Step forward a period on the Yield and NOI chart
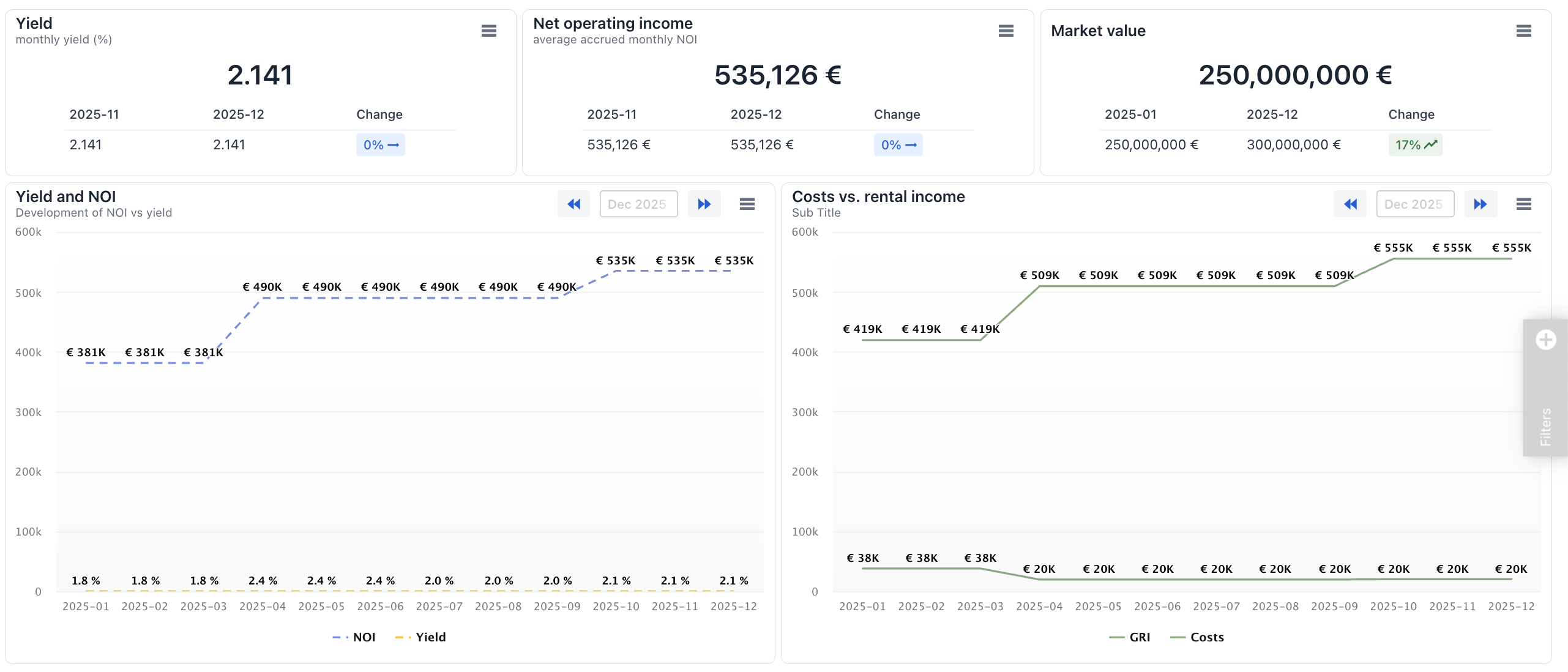Screen dimensions: 1568x672 (x=704, y=204)
